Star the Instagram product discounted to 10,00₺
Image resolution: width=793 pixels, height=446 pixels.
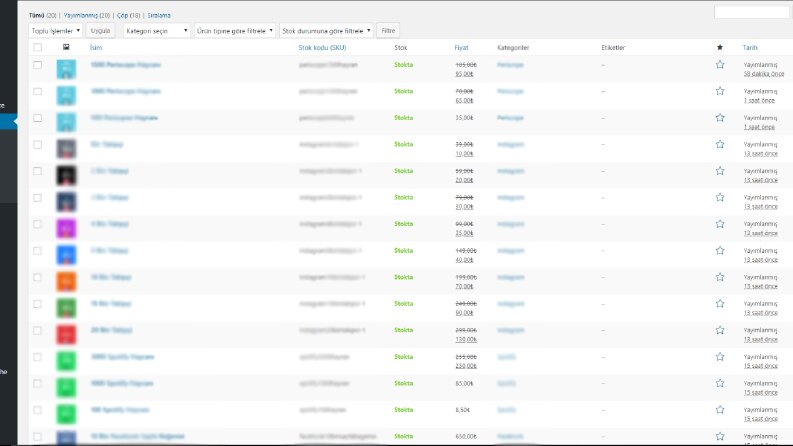pos(720,144)
